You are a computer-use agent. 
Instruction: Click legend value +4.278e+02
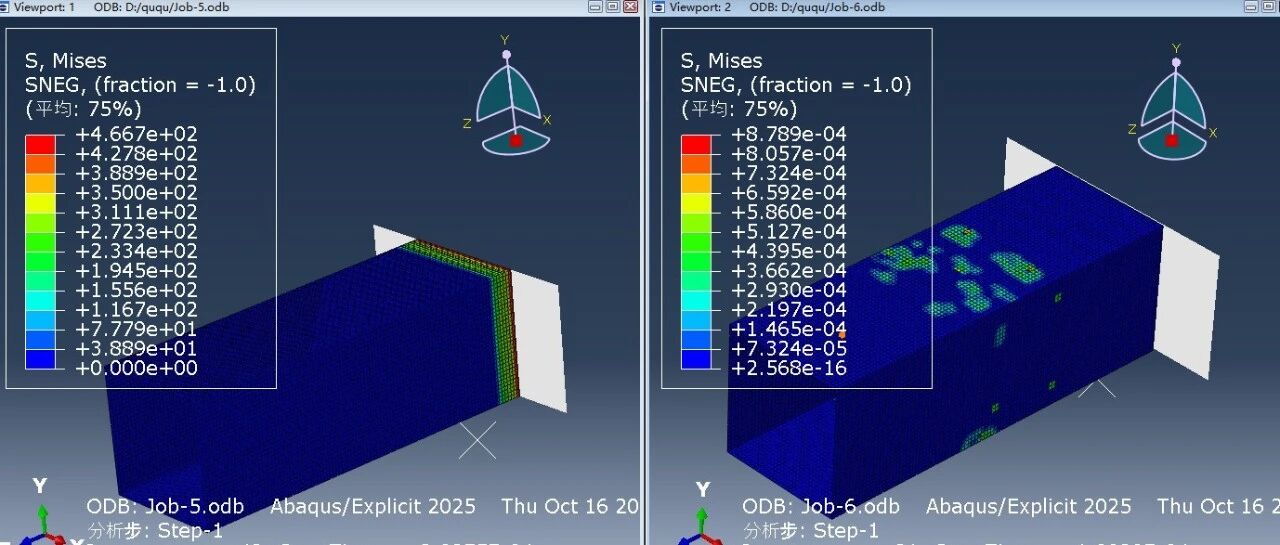coord(137,153)
